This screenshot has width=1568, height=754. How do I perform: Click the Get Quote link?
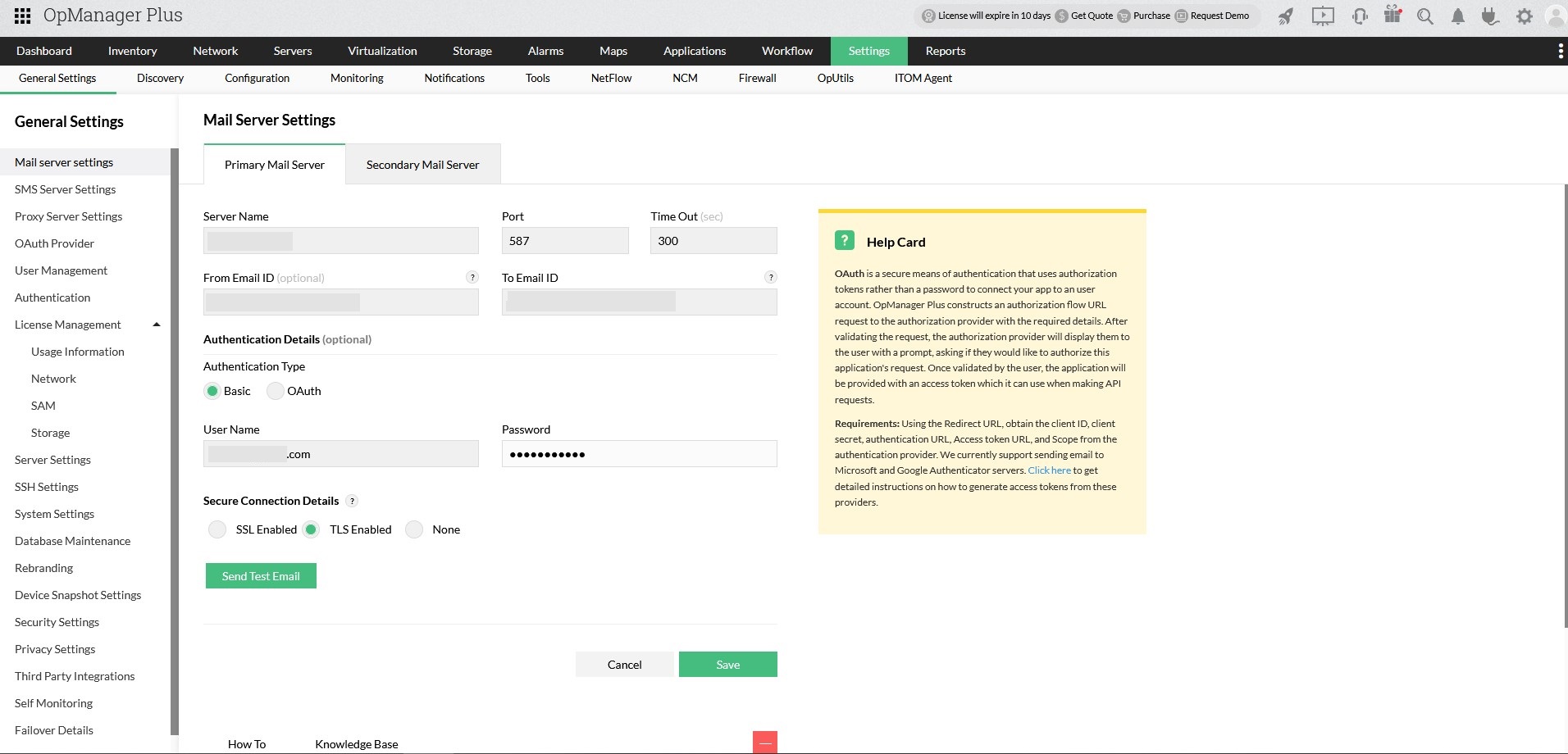point(1092,16)
